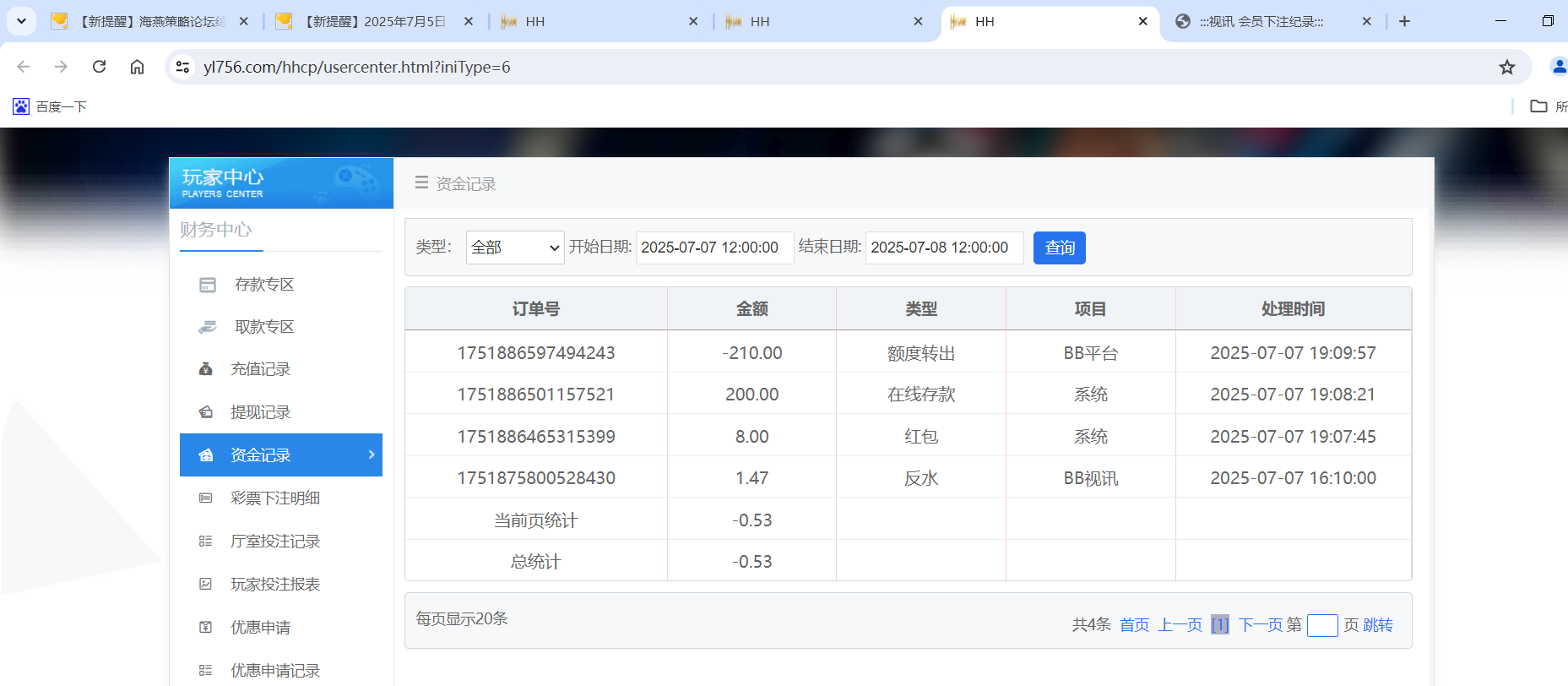1568x686 pixels.
Task: Click the 跳转 page jump link
Action: 1378,625
